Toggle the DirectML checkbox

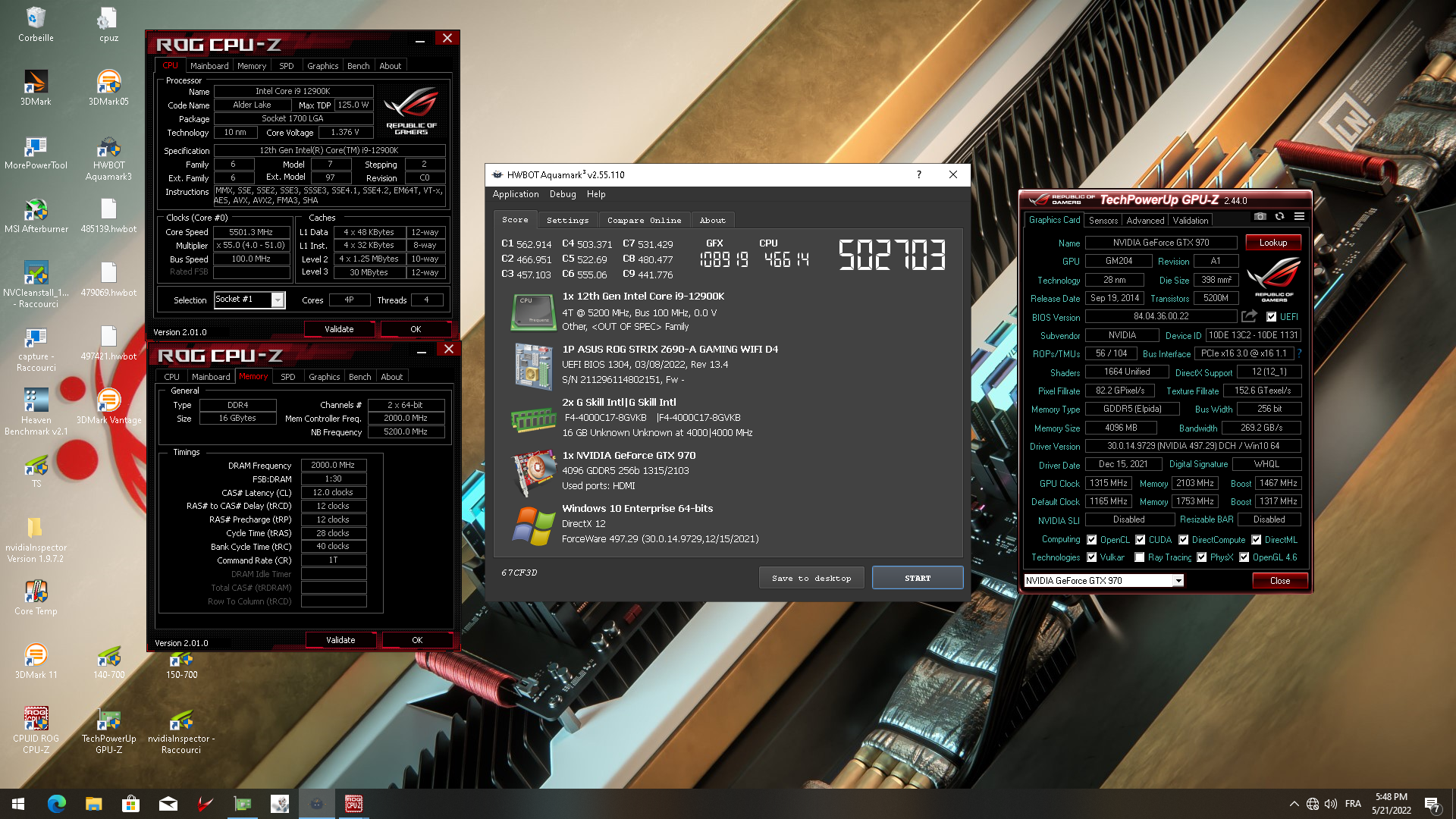click(x=1256, y=540)
